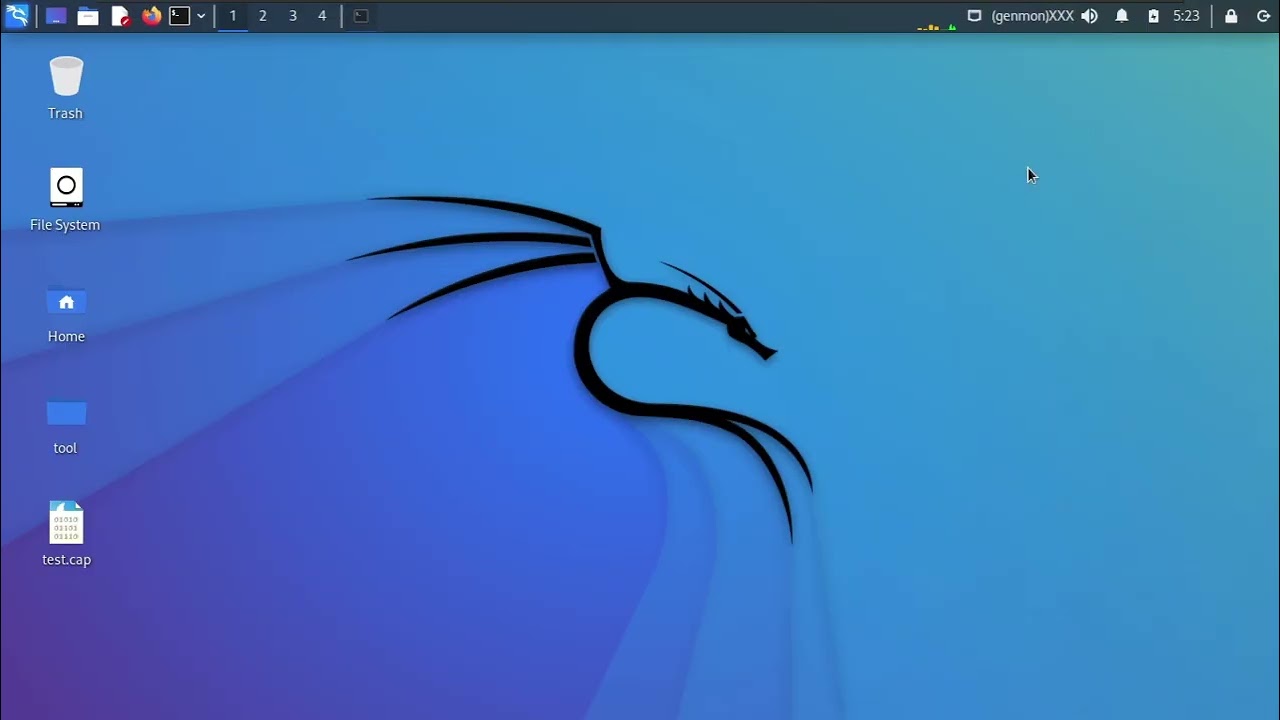Select the Trash desktop icon
Image resolution: width=1280 pixels, height=720 pixels.
[65, 89]
